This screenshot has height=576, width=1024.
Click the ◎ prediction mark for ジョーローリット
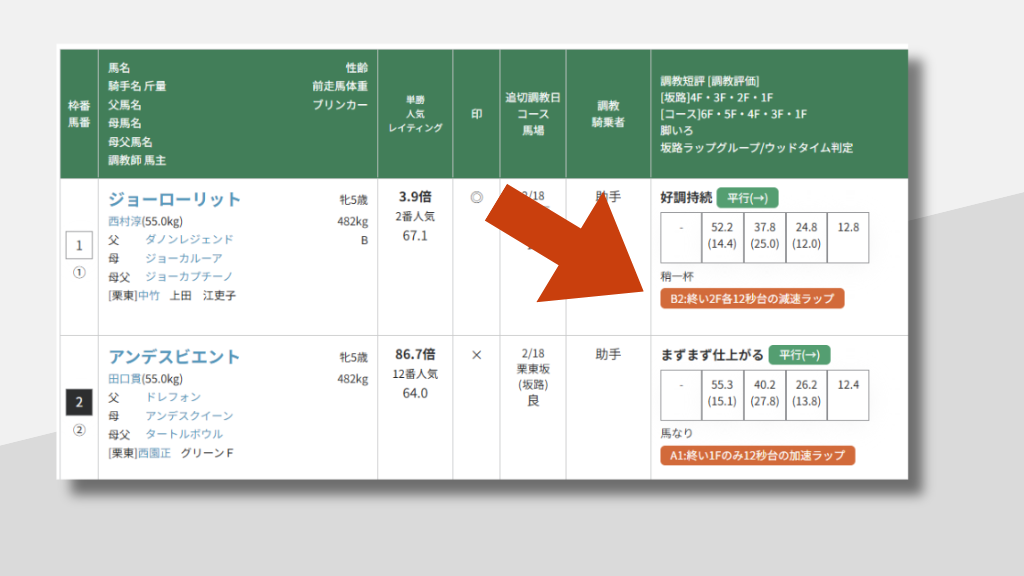pos(476,197)
